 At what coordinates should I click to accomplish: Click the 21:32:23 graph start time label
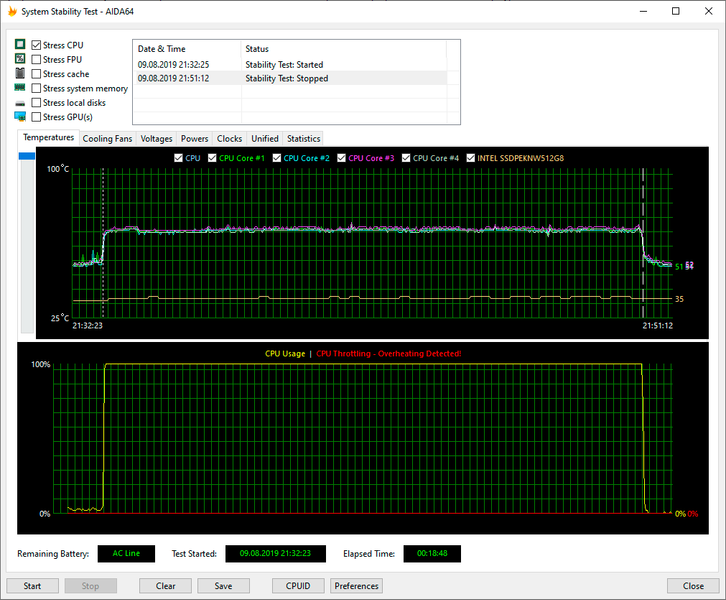pyautogui.click(x=88, y=325)
